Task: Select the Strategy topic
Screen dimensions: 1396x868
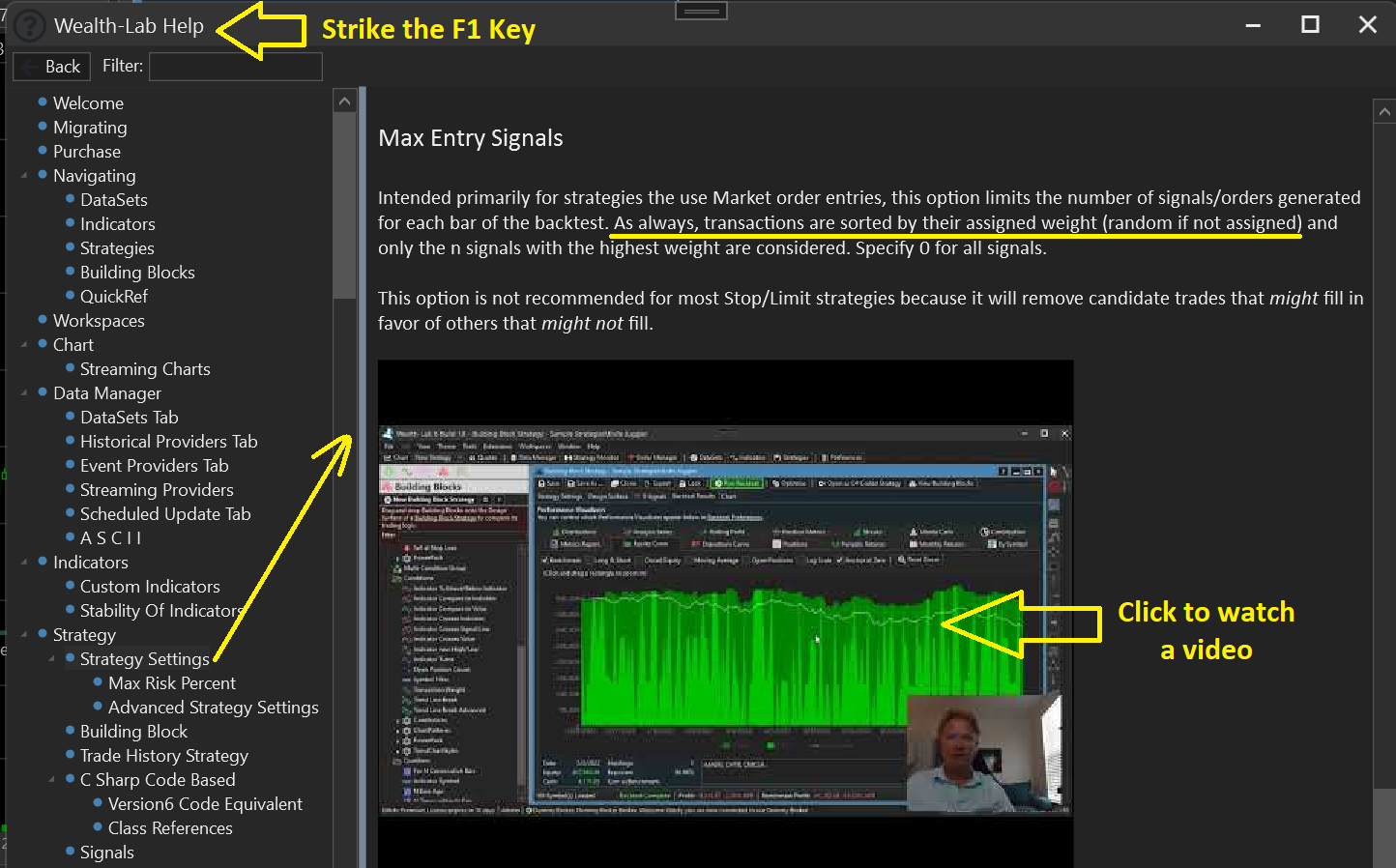Action: [x=84, y=635]
